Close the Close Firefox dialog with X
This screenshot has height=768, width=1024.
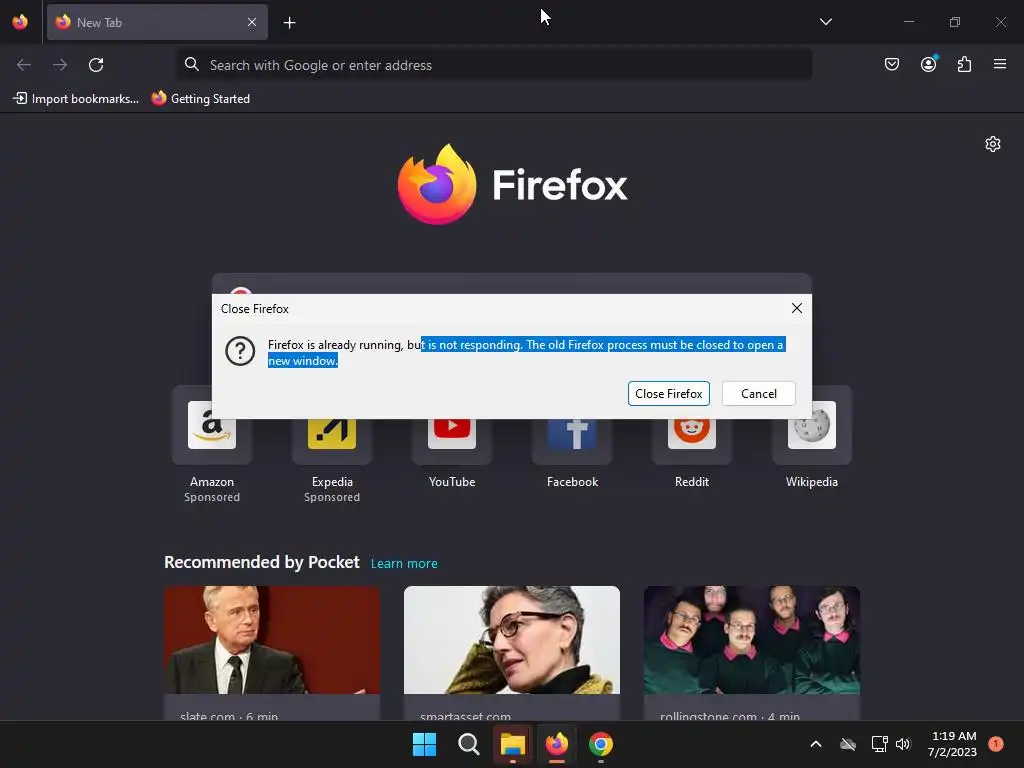797,308
